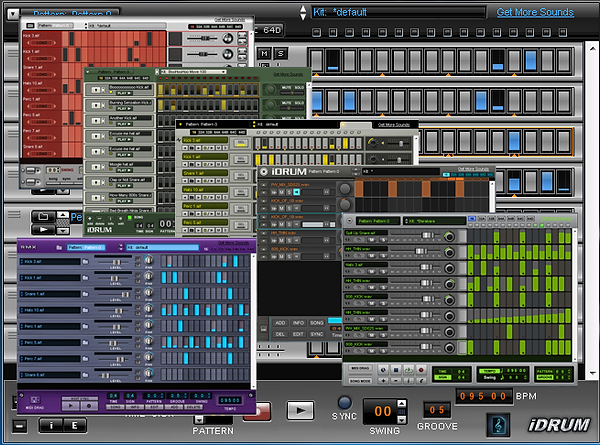Screen dimensions: 600x445
Task: Click the LOAD button under Kick 3.aif, red window
Action: pos(41,42)
